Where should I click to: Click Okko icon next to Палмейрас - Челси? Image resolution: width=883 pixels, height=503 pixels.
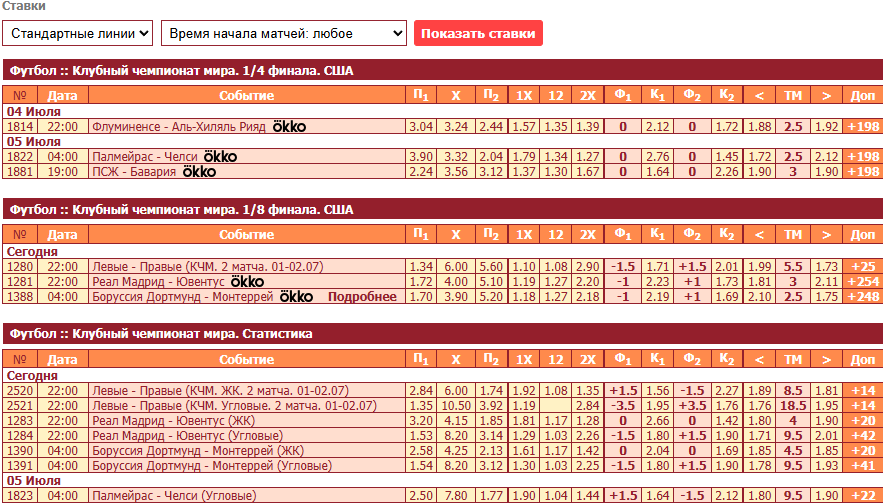click(220, 157)
